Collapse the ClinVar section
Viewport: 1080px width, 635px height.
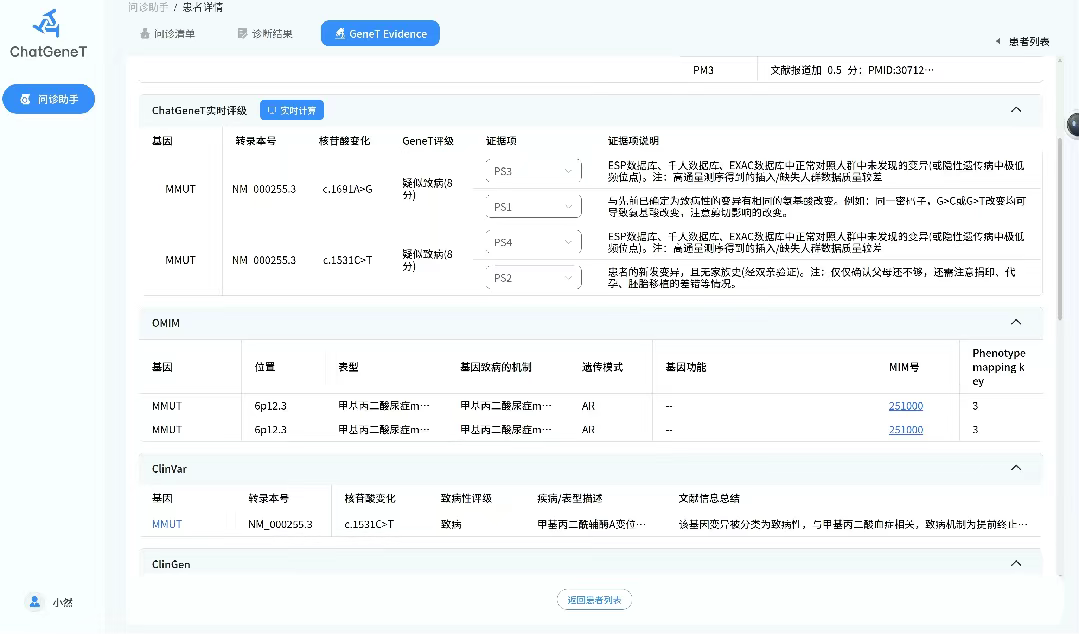tap(1015, 468)
